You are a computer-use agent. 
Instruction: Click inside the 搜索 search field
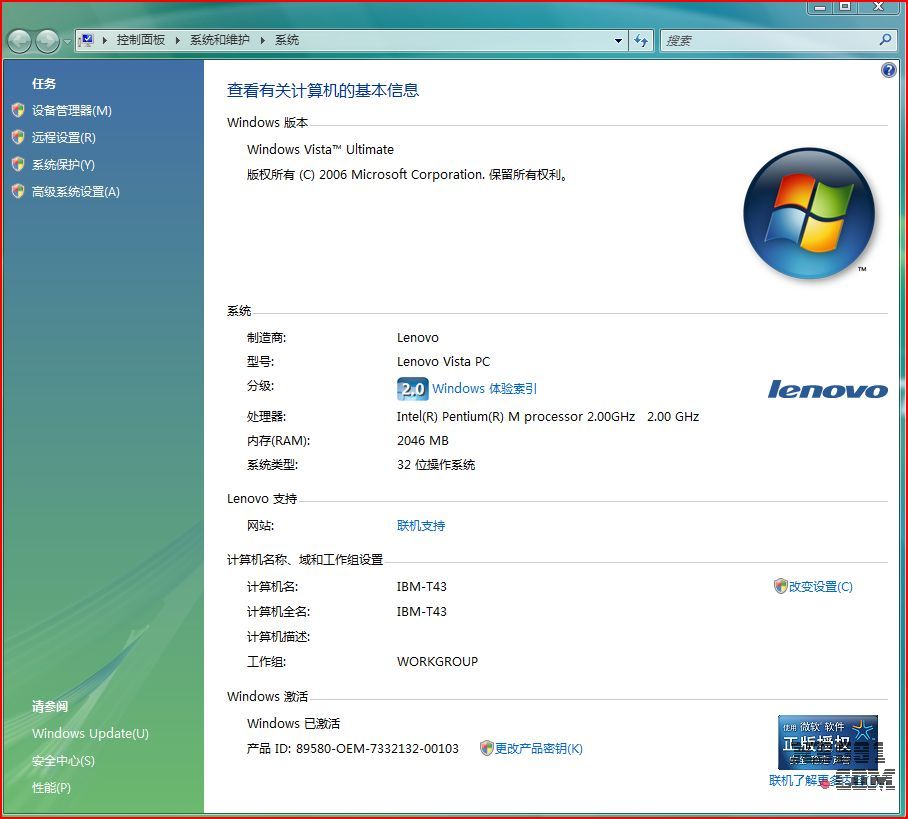point(765,41)
